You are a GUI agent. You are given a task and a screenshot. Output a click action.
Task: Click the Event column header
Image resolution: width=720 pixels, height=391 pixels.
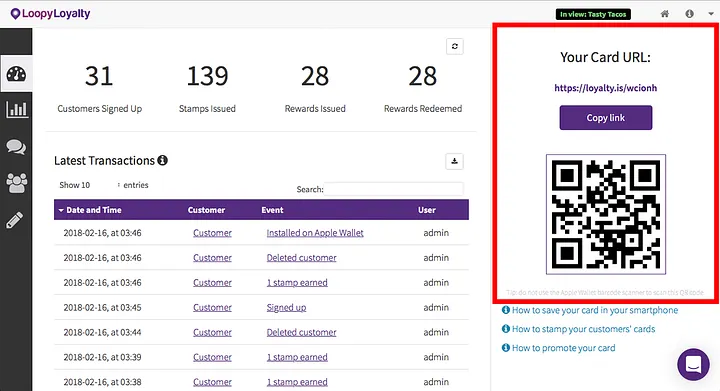pyautogui.click(x=272, y=210)
